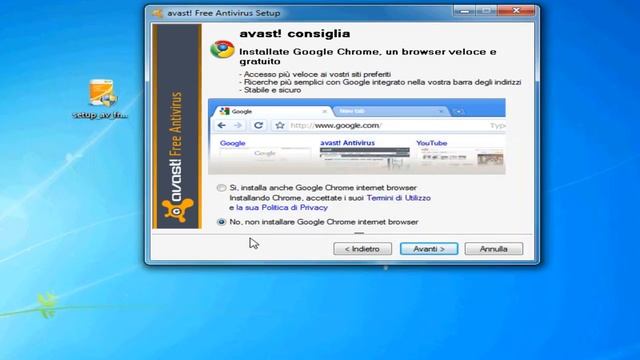The height and width of the screenshot is (360, 640).
Task: Open the setup_av desktop installer icon
Action: click(101, 98)
